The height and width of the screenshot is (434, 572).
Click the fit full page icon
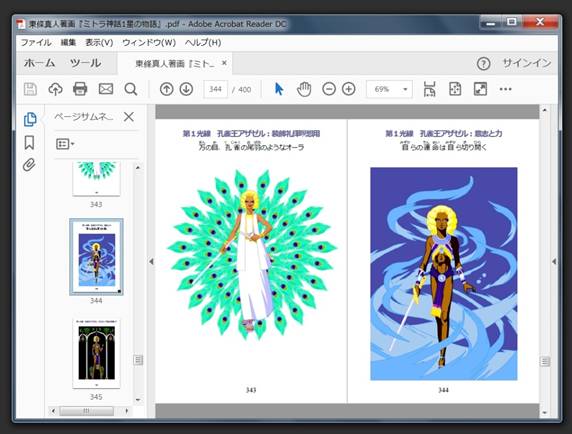coord(455,89)
